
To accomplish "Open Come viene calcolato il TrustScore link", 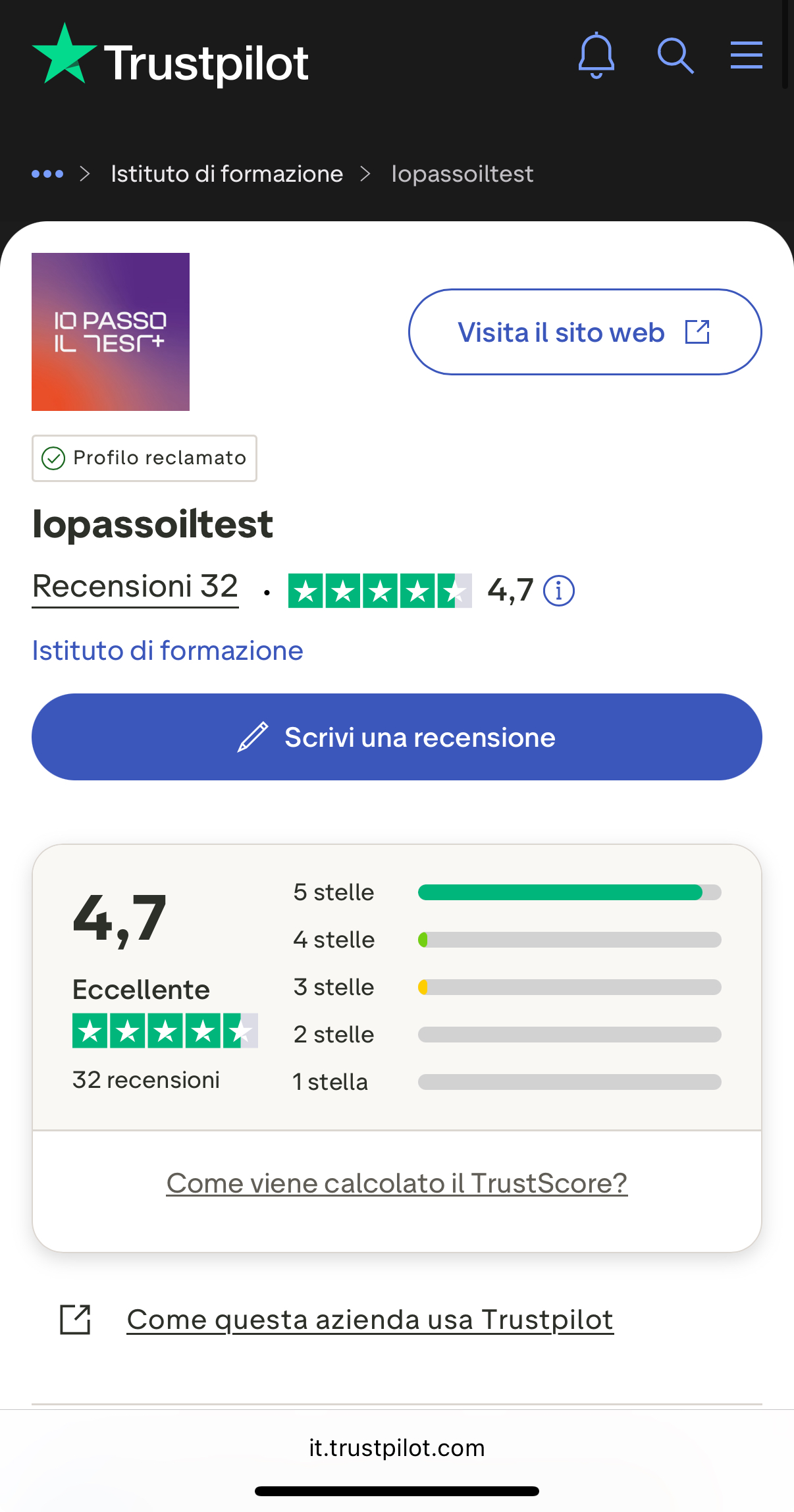I will point(396,1183).
